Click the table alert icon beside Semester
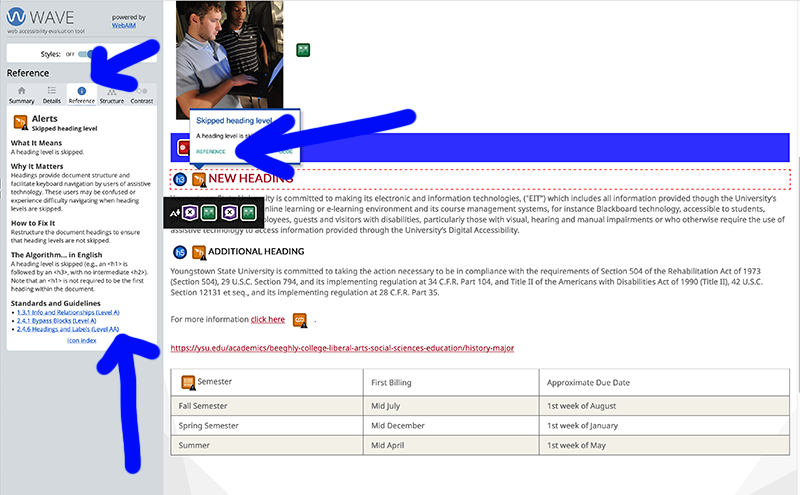 (188, 382)
